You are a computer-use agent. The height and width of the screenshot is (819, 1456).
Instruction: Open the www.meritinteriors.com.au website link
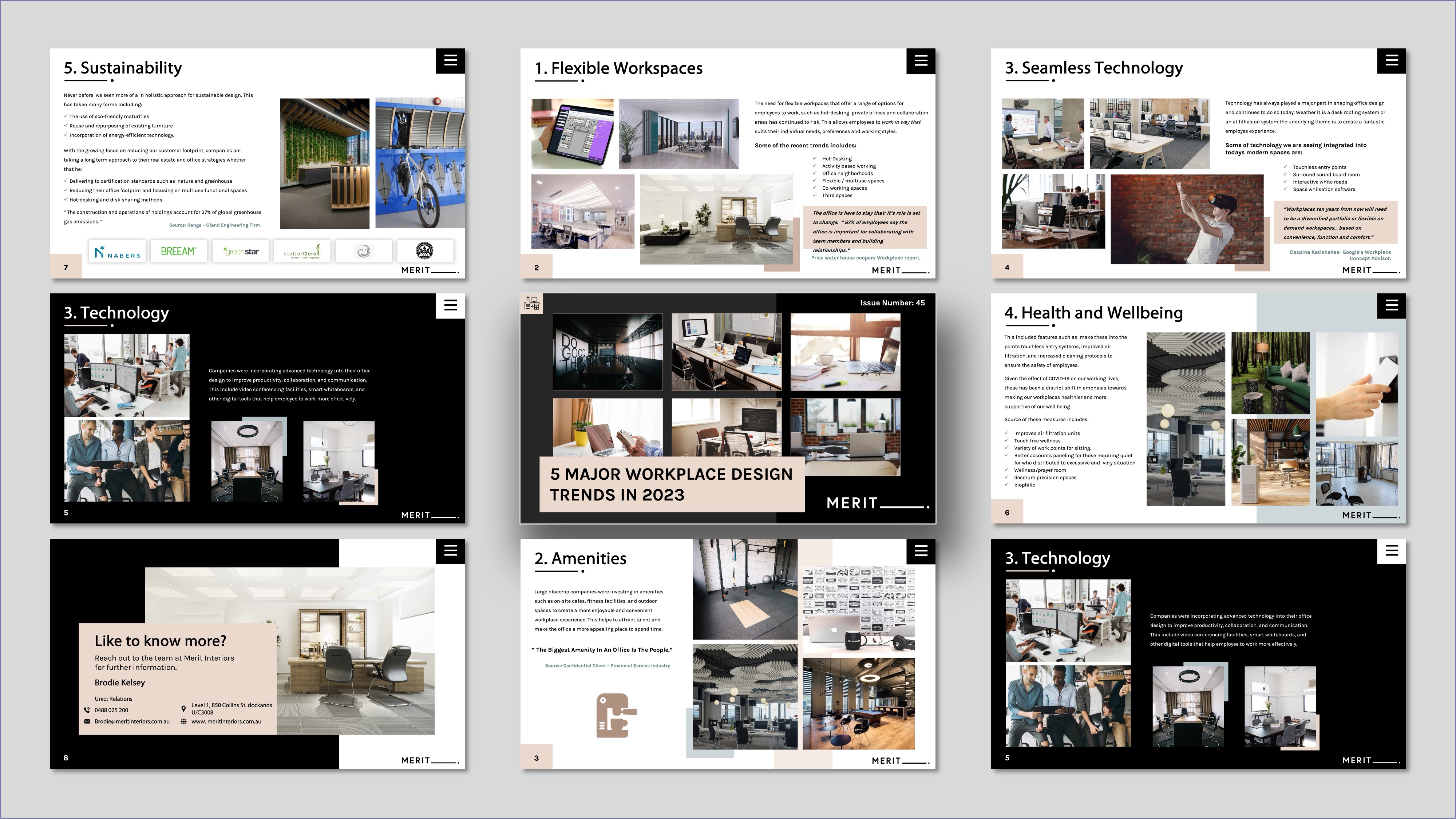pos(226,722)
